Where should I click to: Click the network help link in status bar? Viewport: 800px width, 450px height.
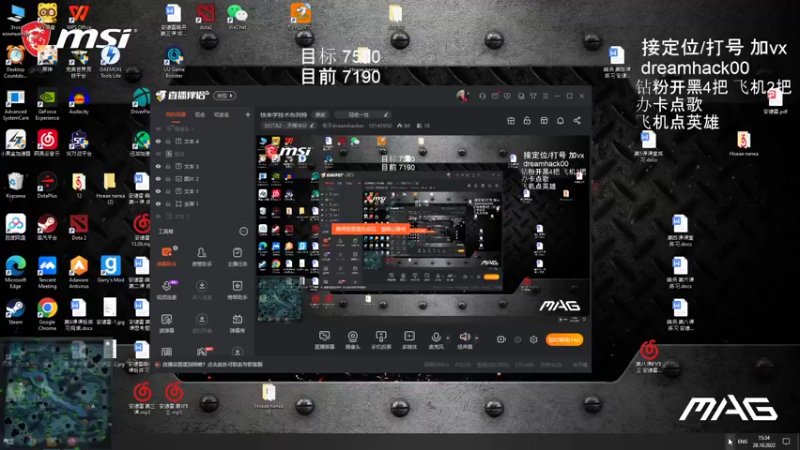pos(212,364)
